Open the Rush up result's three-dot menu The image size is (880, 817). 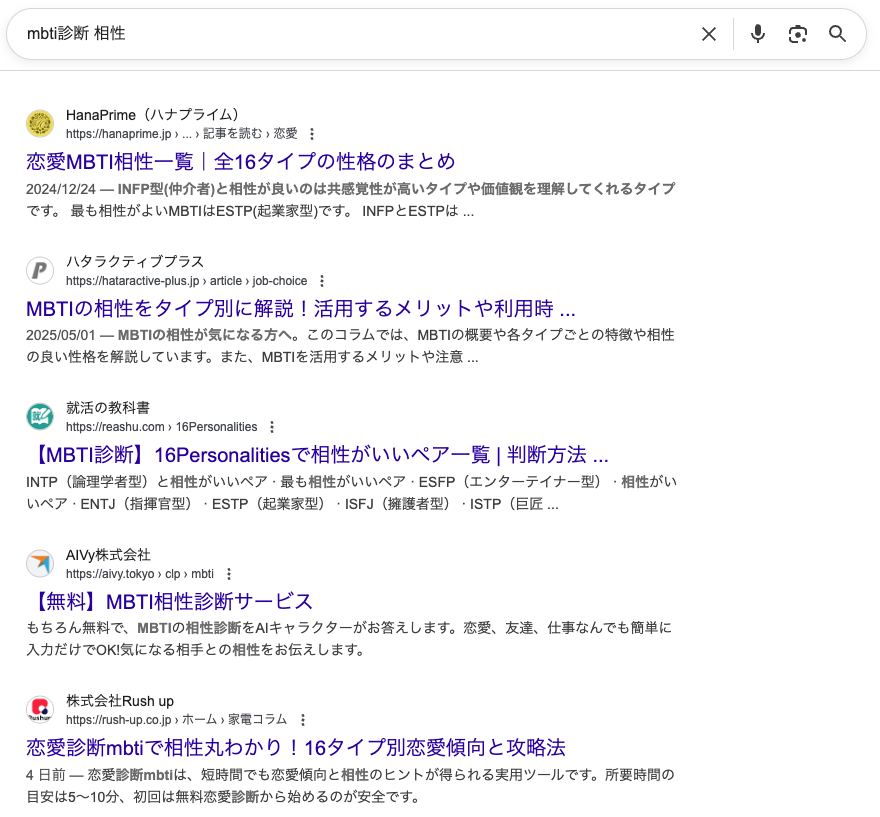pyautogui.click(x=303, y=719)
